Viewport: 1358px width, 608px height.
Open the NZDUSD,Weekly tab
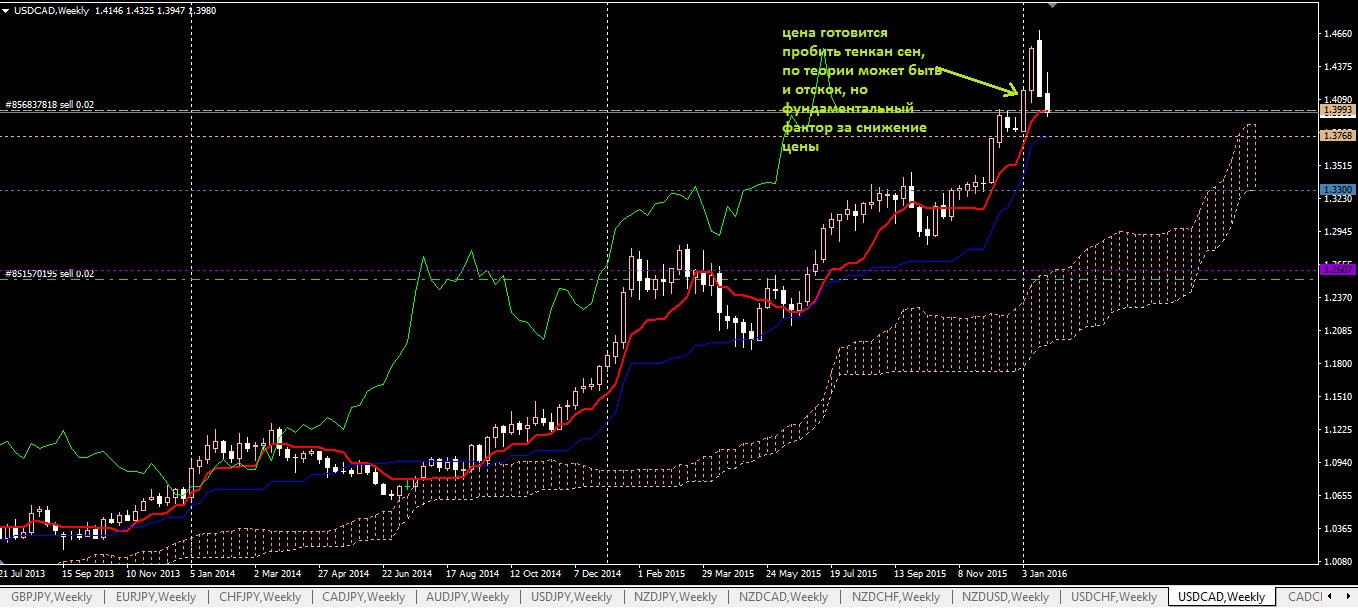pos(1005,597)
